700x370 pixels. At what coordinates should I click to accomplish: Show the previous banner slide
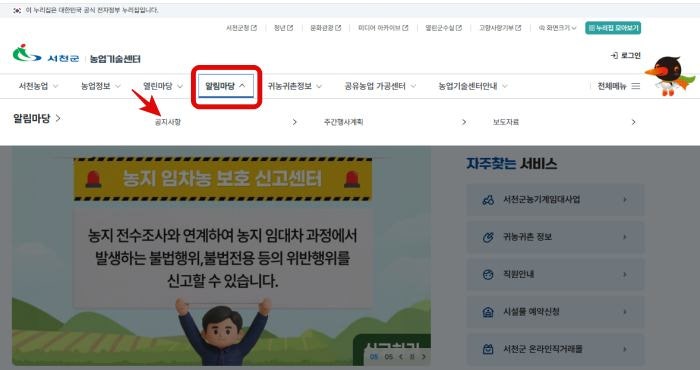(x=401, y=357)
